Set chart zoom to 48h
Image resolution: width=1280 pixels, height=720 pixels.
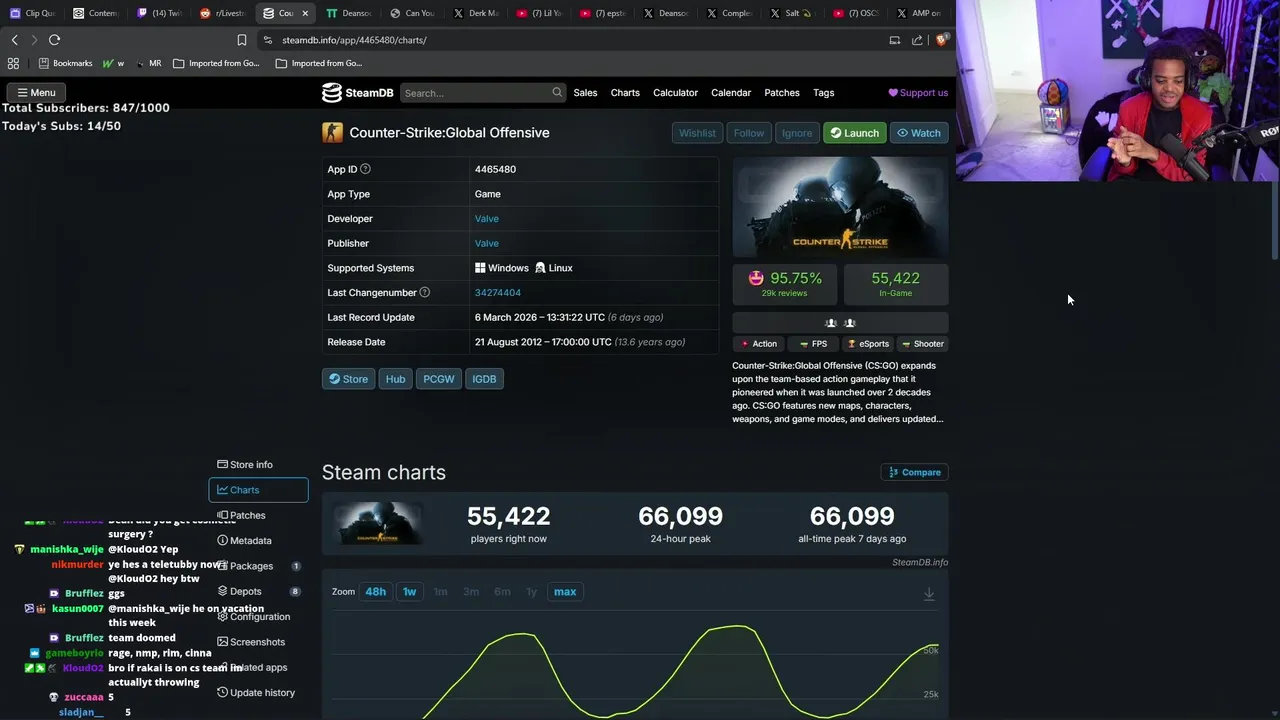tap(376, 592)
